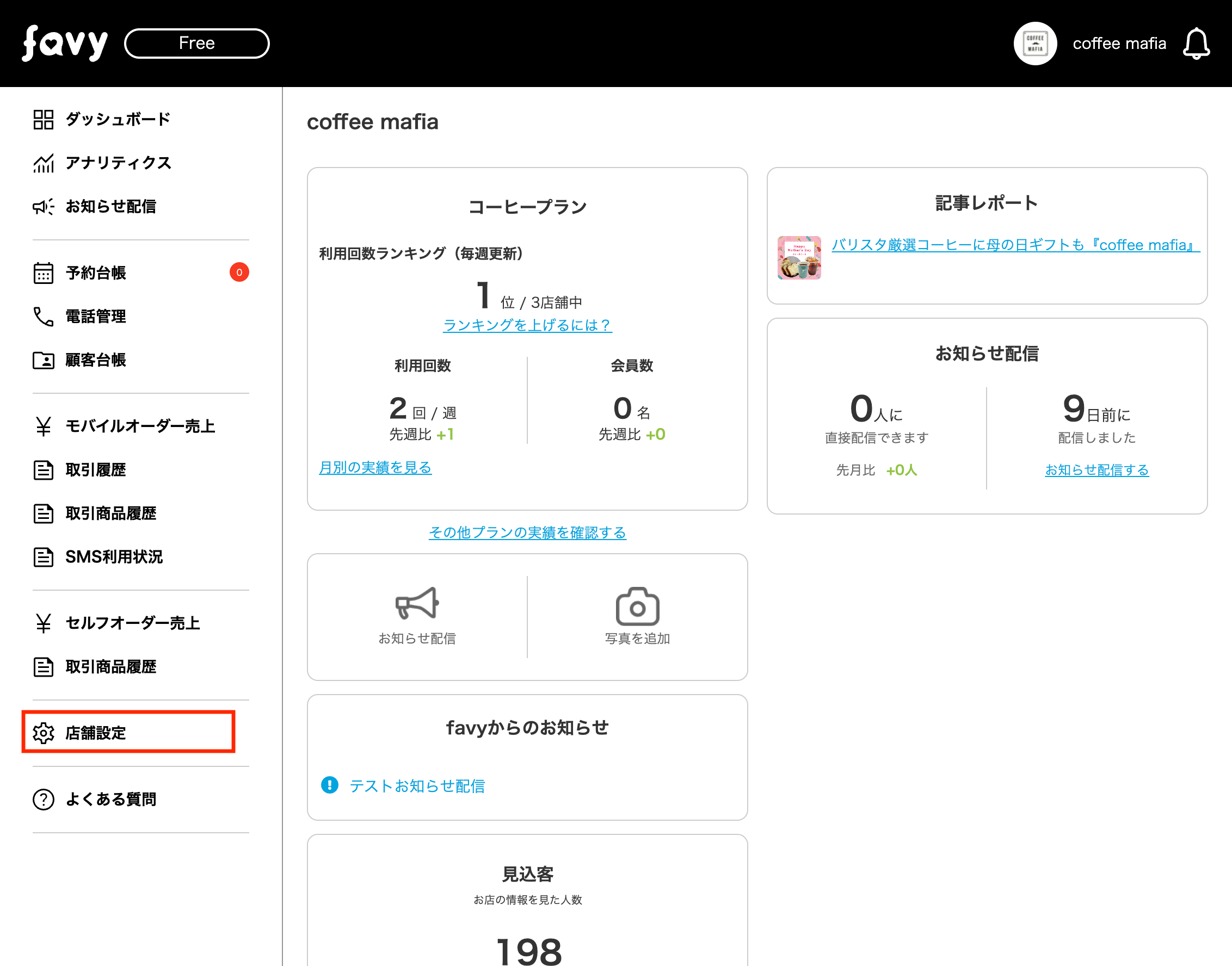1232x966 pixels.
Task: Click the article report thumbnail image
Action: click(798, 257)
